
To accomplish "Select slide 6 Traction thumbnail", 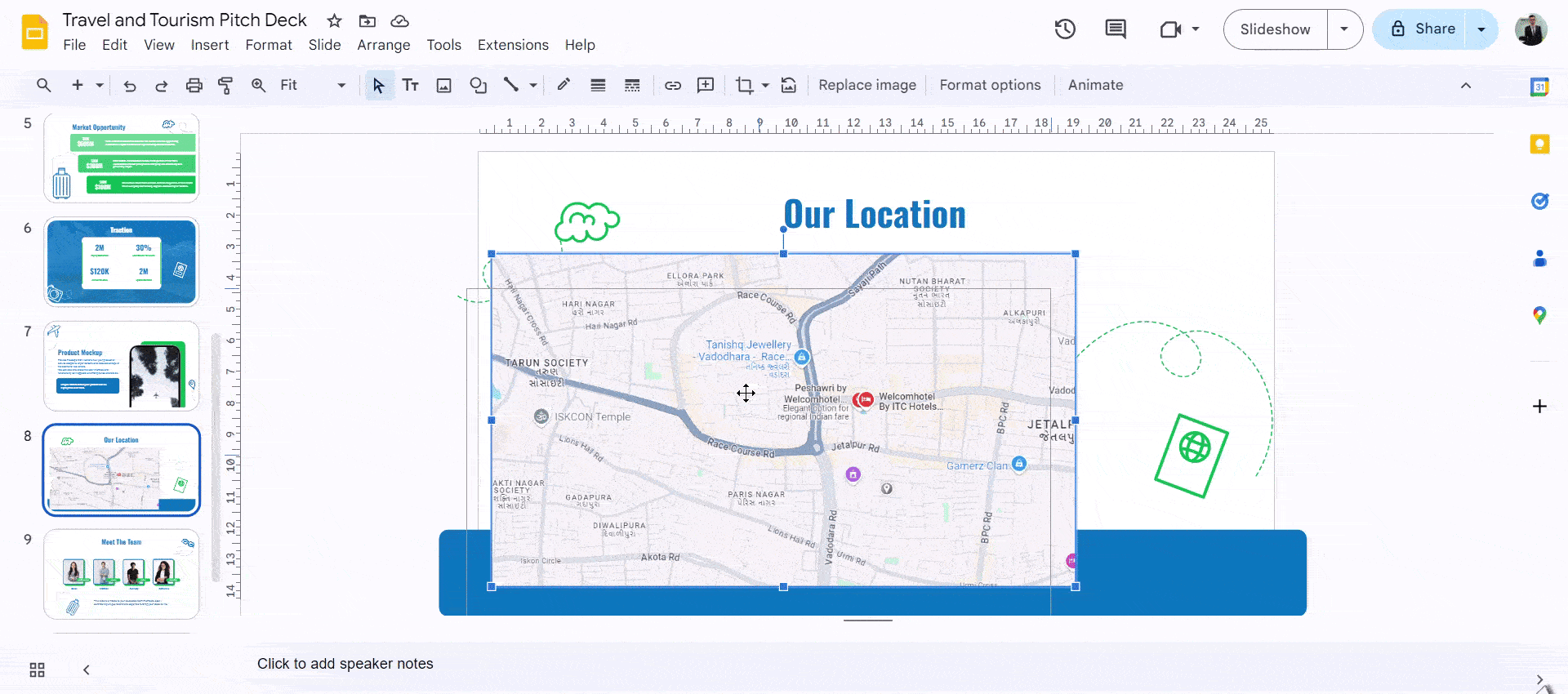I will (121, 262).
